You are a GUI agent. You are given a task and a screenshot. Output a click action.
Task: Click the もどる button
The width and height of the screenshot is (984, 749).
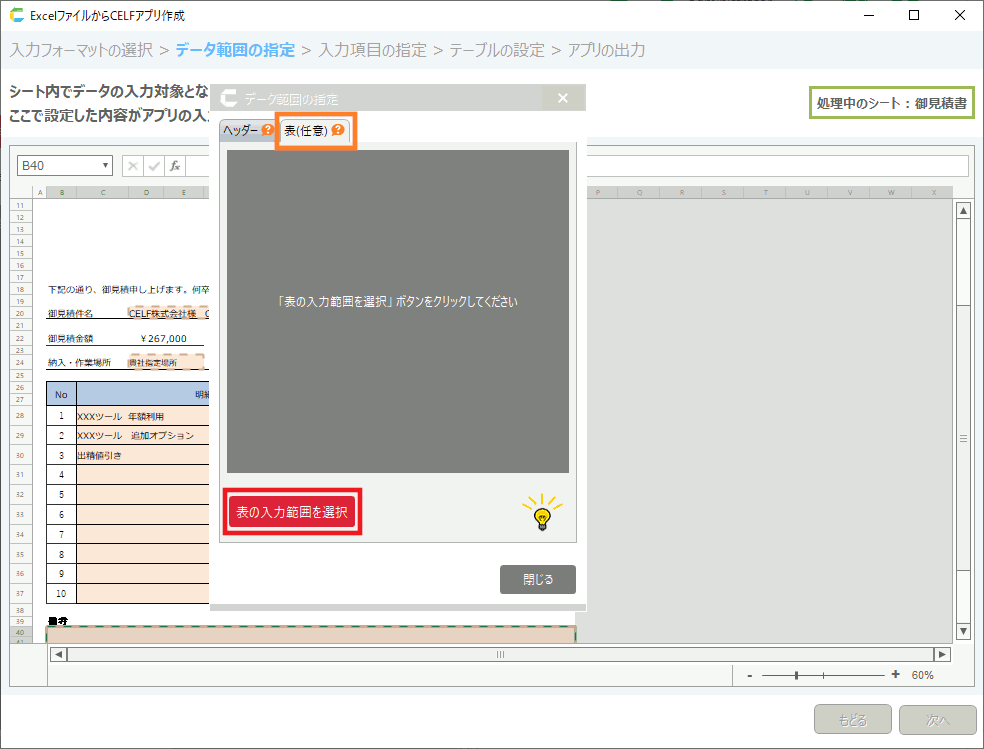853,720
